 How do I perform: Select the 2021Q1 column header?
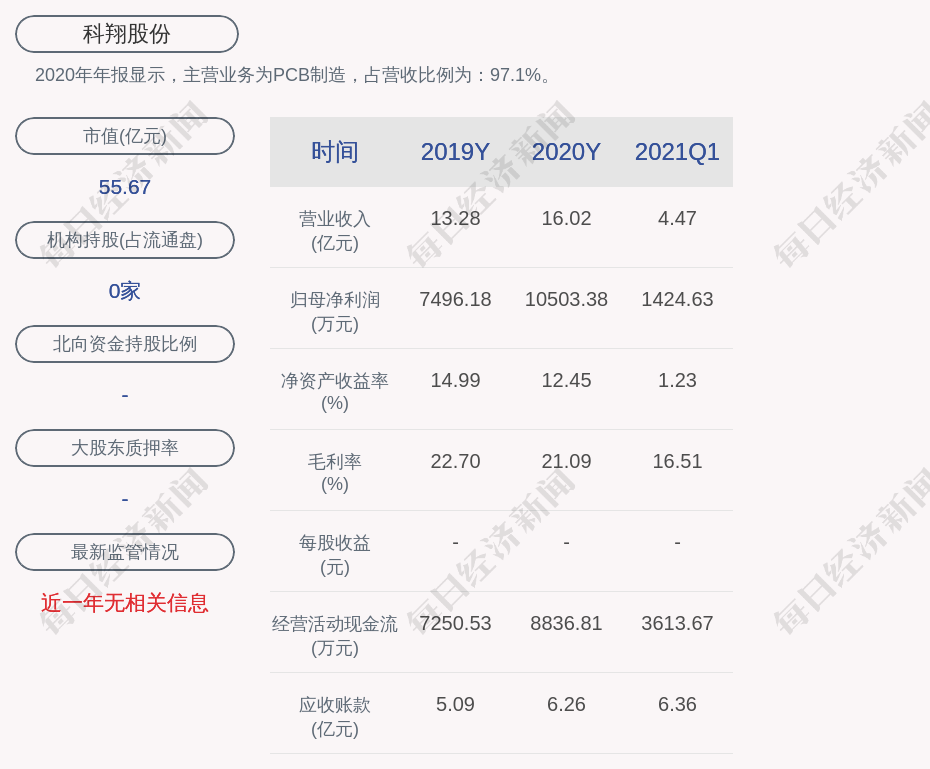tap(677, 152)
